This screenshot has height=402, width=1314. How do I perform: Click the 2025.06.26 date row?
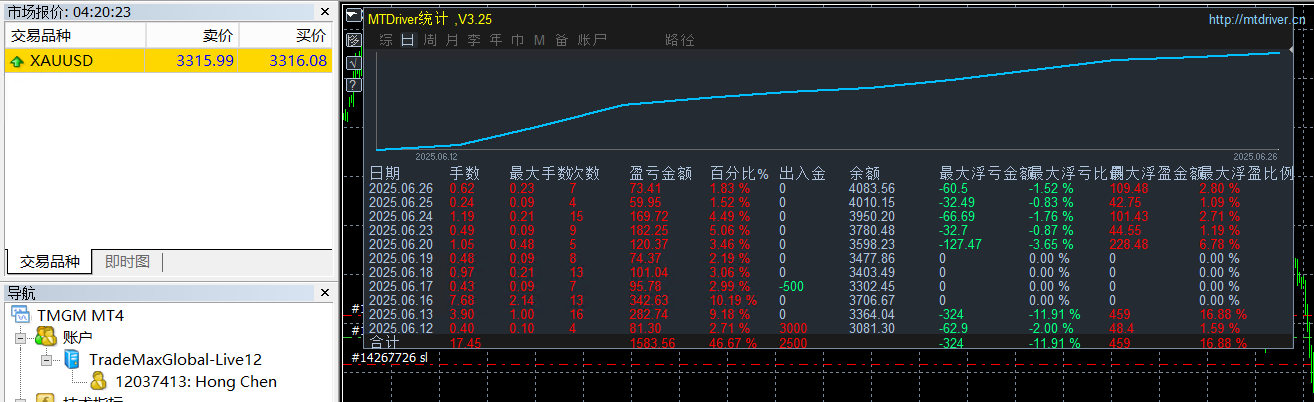coord(401,188)
